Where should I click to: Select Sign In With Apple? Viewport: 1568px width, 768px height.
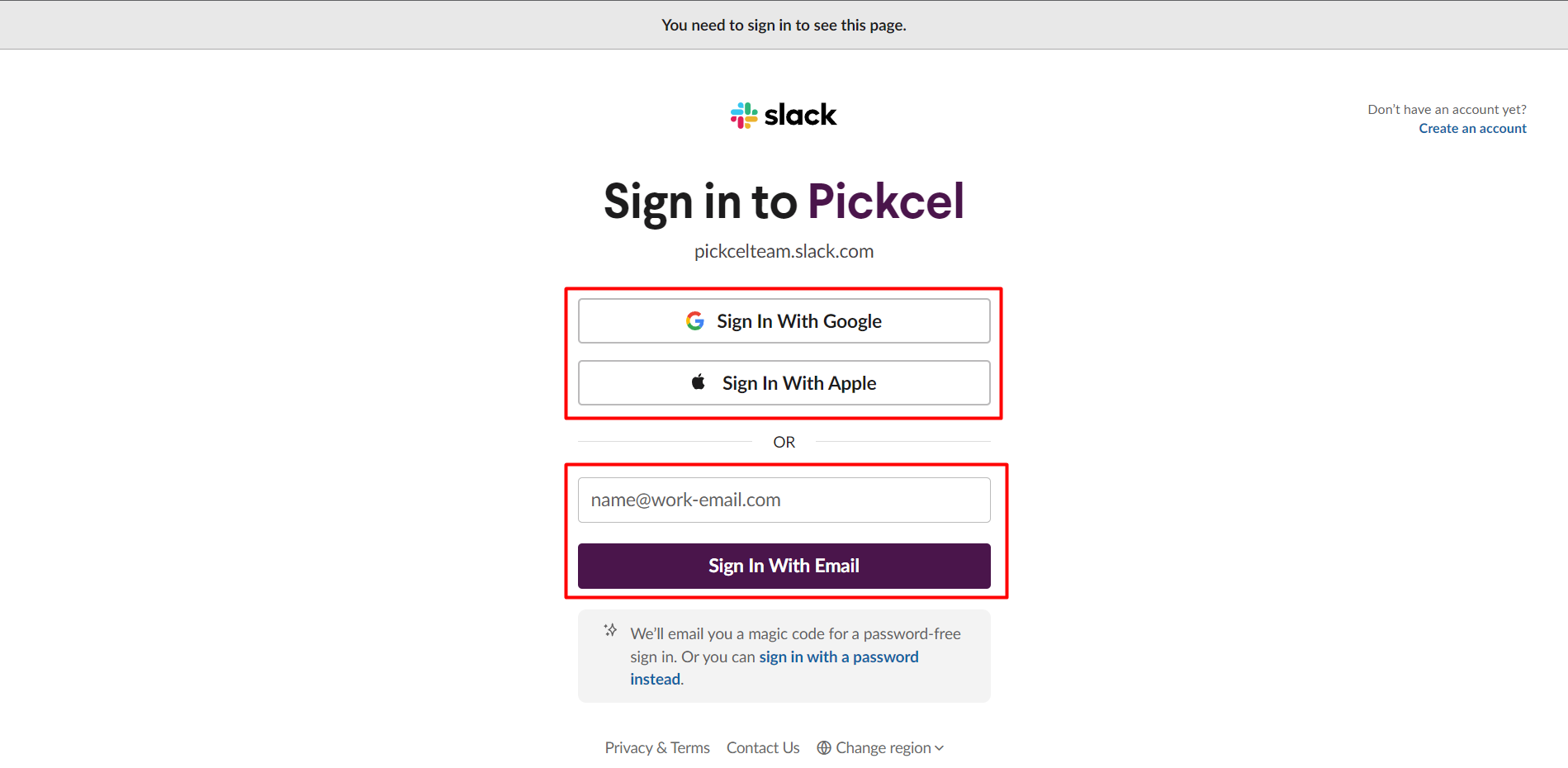coord(784,382)
